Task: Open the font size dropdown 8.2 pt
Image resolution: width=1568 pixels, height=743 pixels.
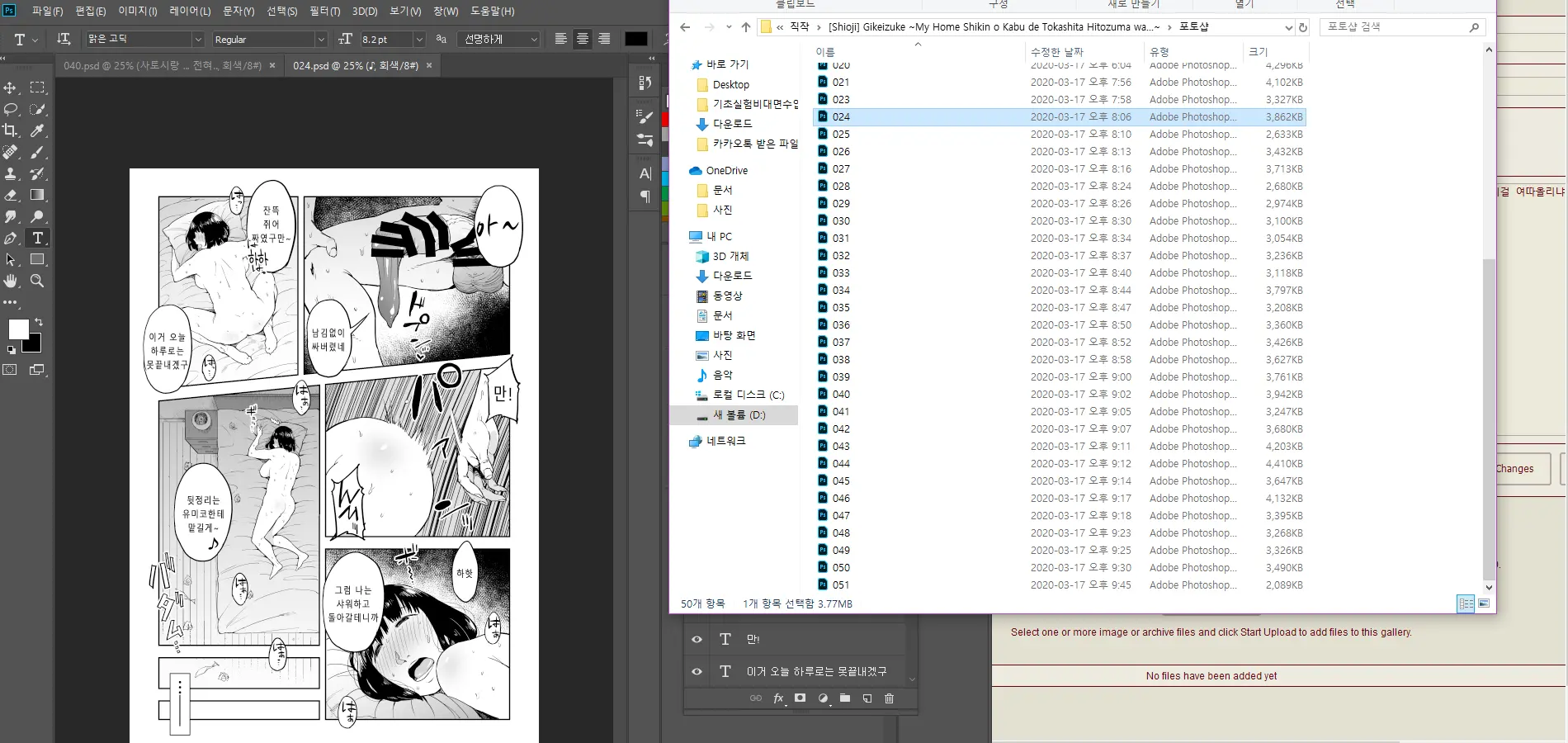Action: (419, 39)
